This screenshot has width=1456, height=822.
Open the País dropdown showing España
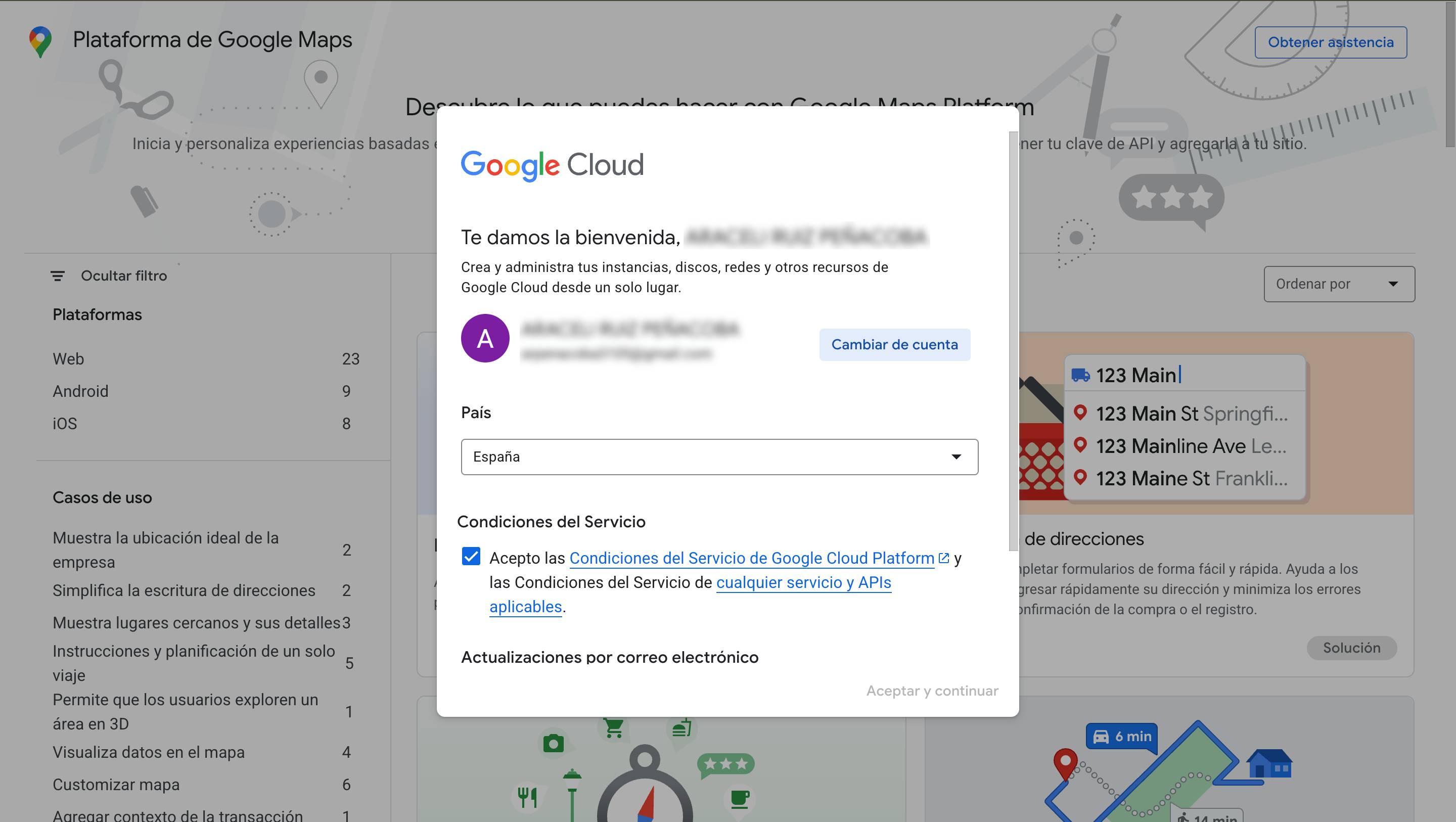click(719, 457)
